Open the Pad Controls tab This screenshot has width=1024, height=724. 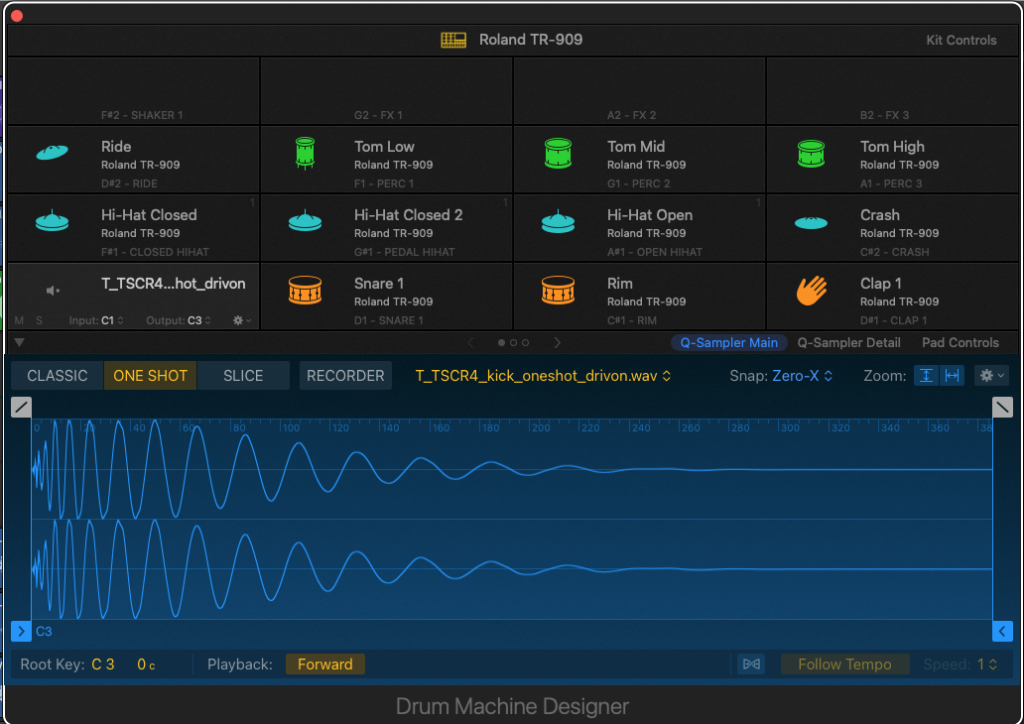click(x=960, y=342)
